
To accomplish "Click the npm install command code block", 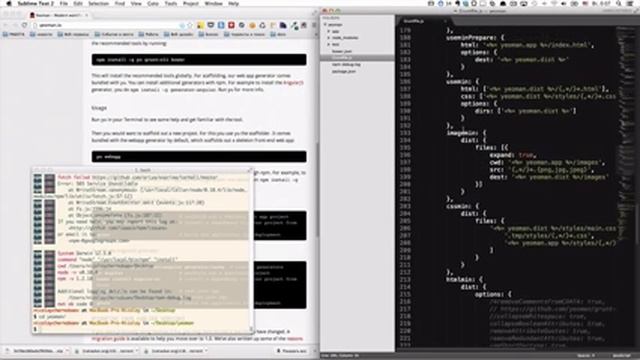I will pos(199,60).
